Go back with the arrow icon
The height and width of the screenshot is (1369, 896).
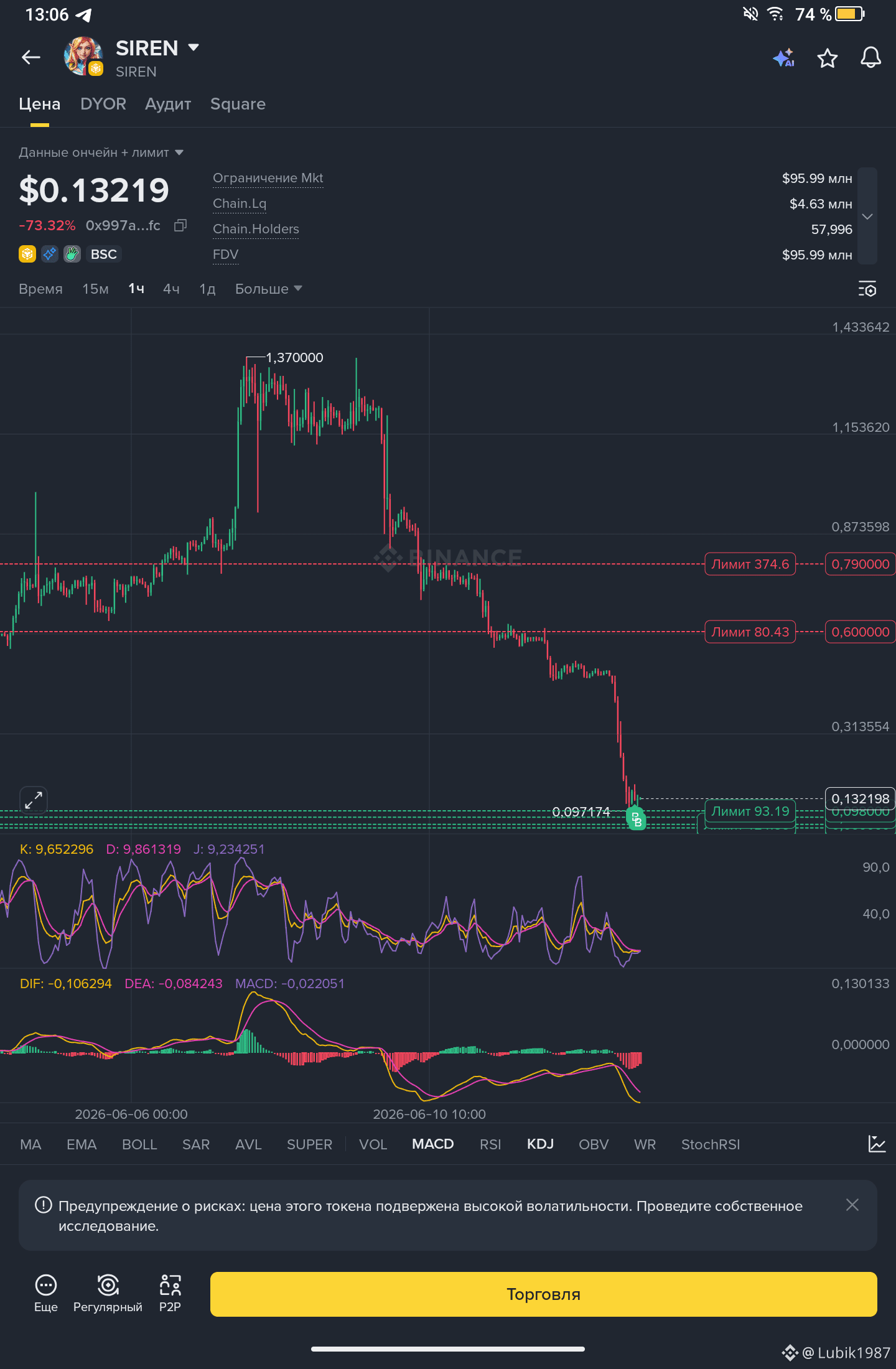coord(31,58)
